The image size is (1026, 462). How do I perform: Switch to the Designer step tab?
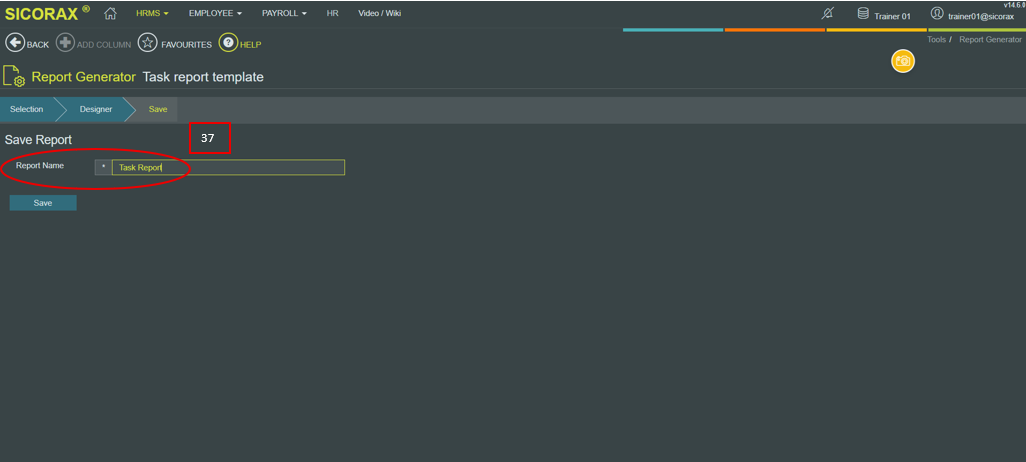click(x=96, y=109)
